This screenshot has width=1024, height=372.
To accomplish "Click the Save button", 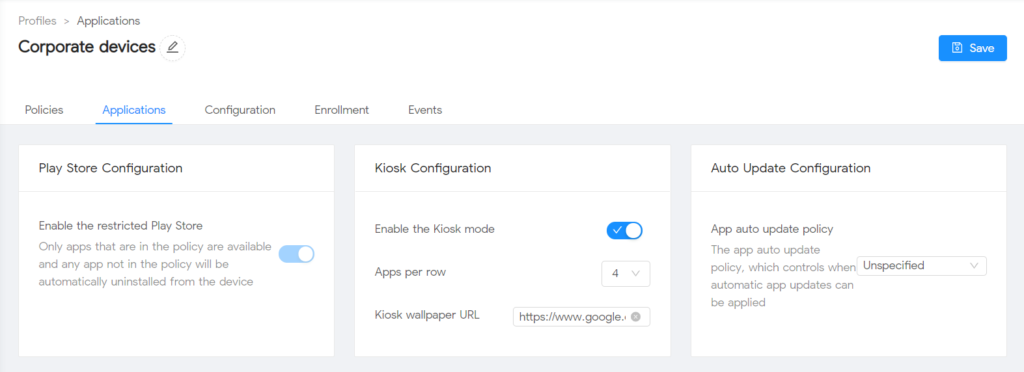I will [972, 48].
